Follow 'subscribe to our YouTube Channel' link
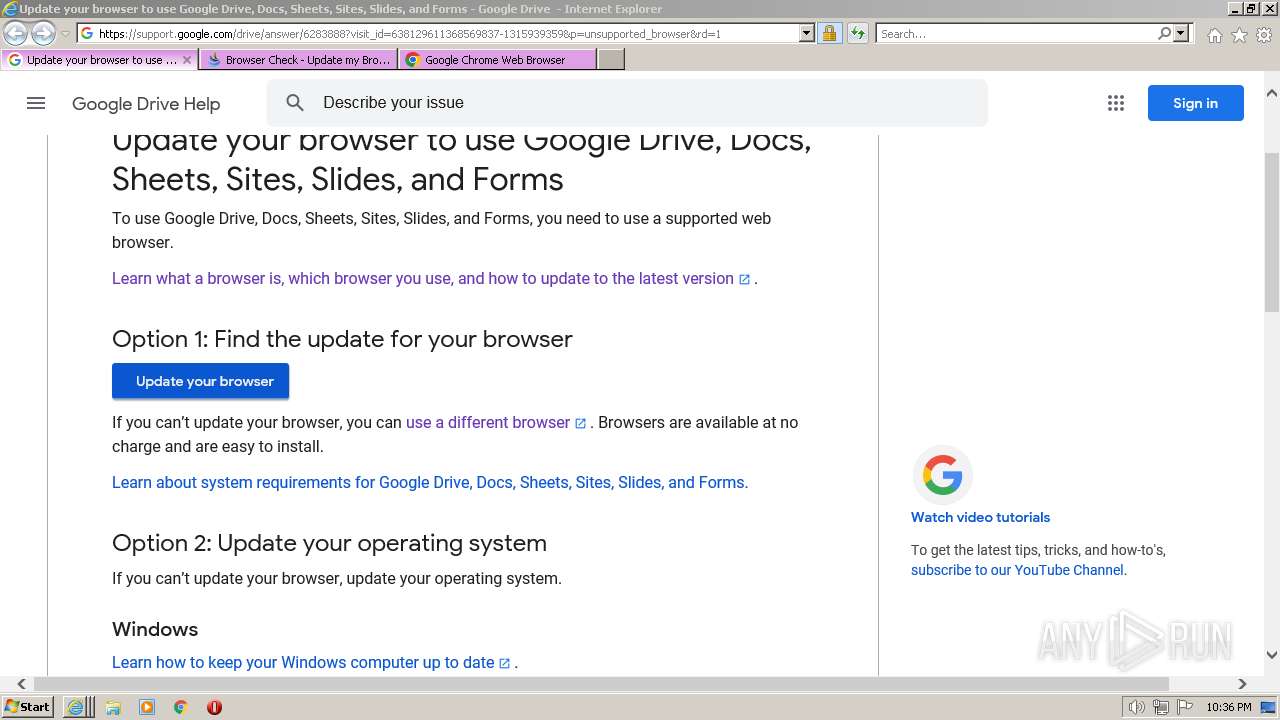This screenshot has height=720, width=1280. 1018,570
